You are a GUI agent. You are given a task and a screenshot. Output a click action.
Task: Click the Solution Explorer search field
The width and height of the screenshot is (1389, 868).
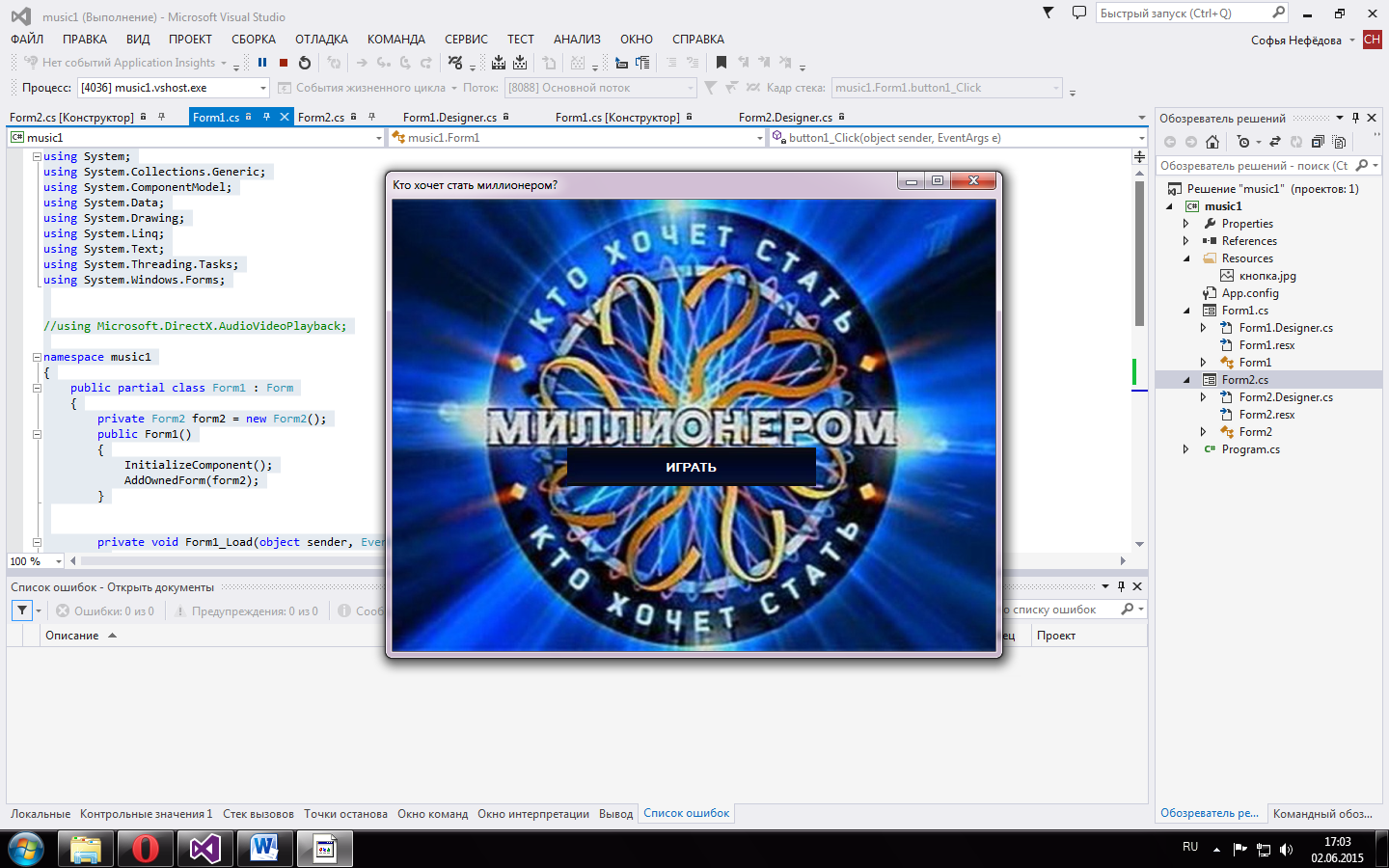[x=1254, y=166]
